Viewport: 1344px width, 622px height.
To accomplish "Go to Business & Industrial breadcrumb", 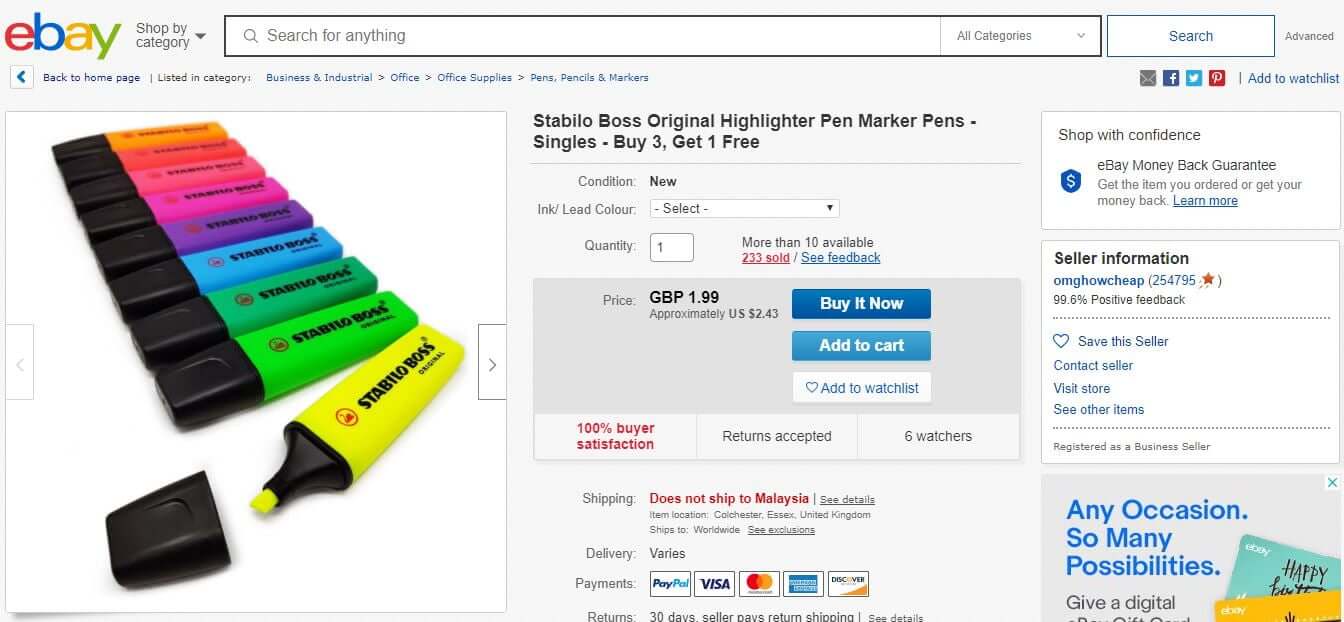I will click(319, 77).
